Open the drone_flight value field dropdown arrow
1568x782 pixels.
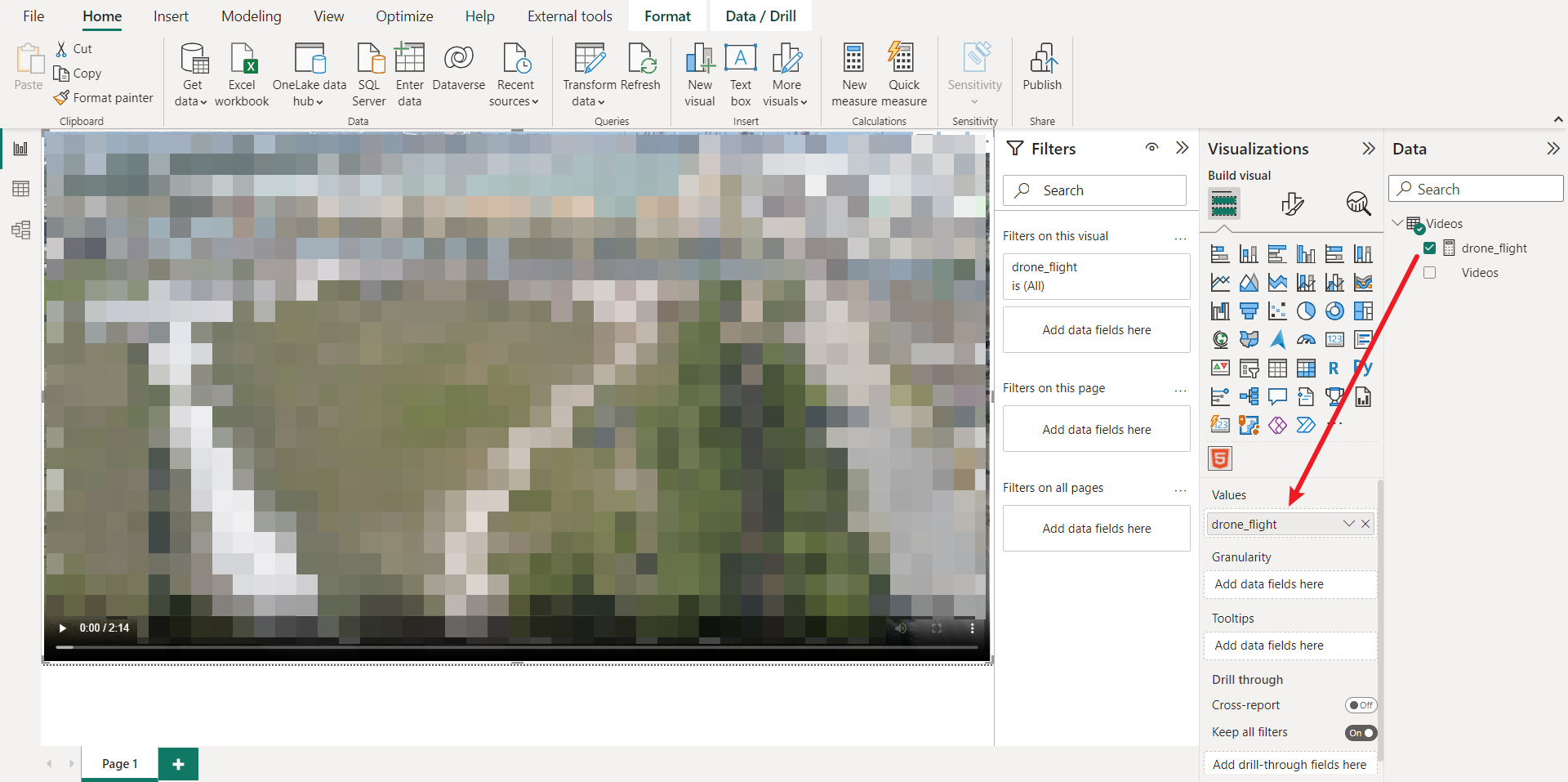(1348, 524)
